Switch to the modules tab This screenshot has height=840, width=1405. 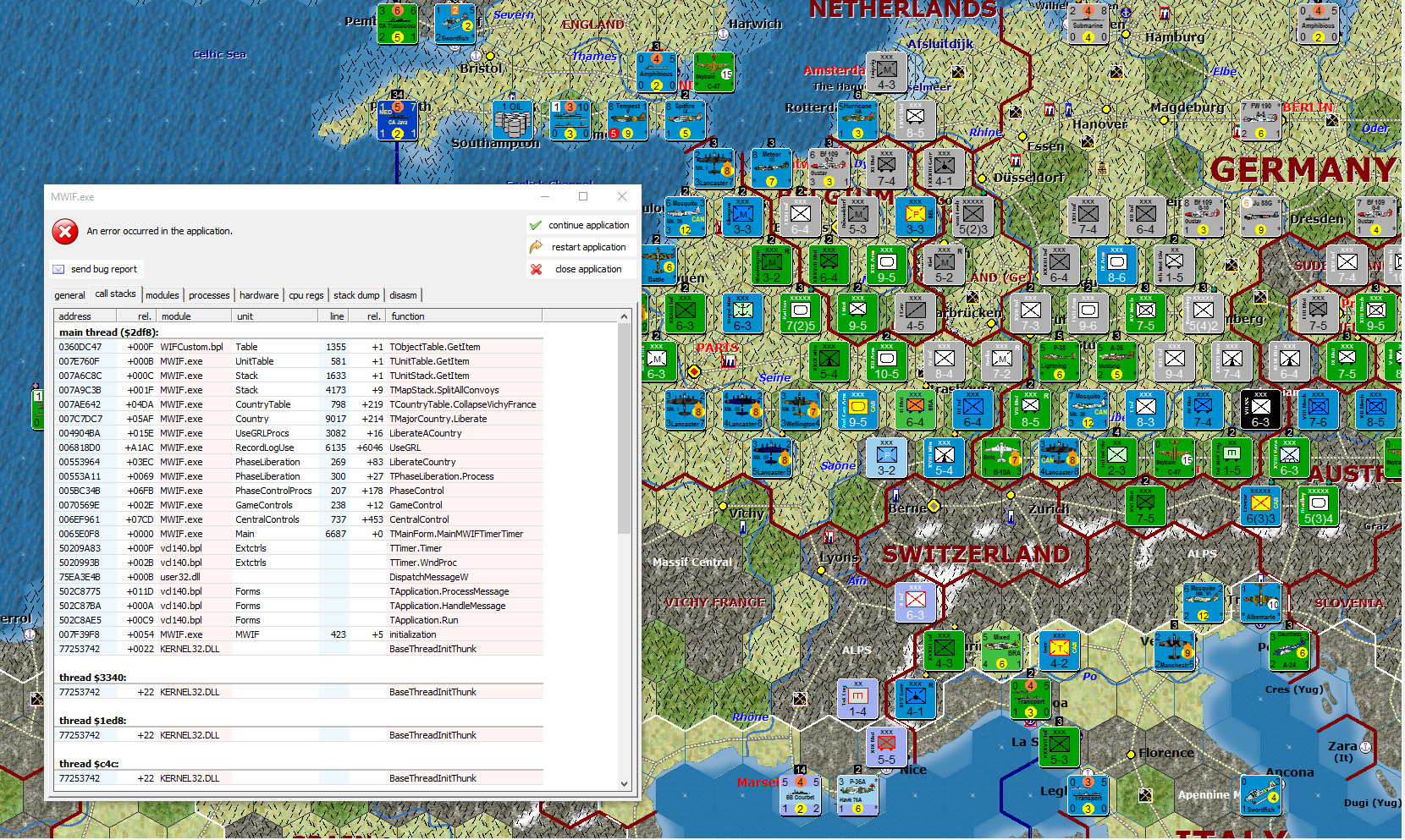click(x=162, y=295)
